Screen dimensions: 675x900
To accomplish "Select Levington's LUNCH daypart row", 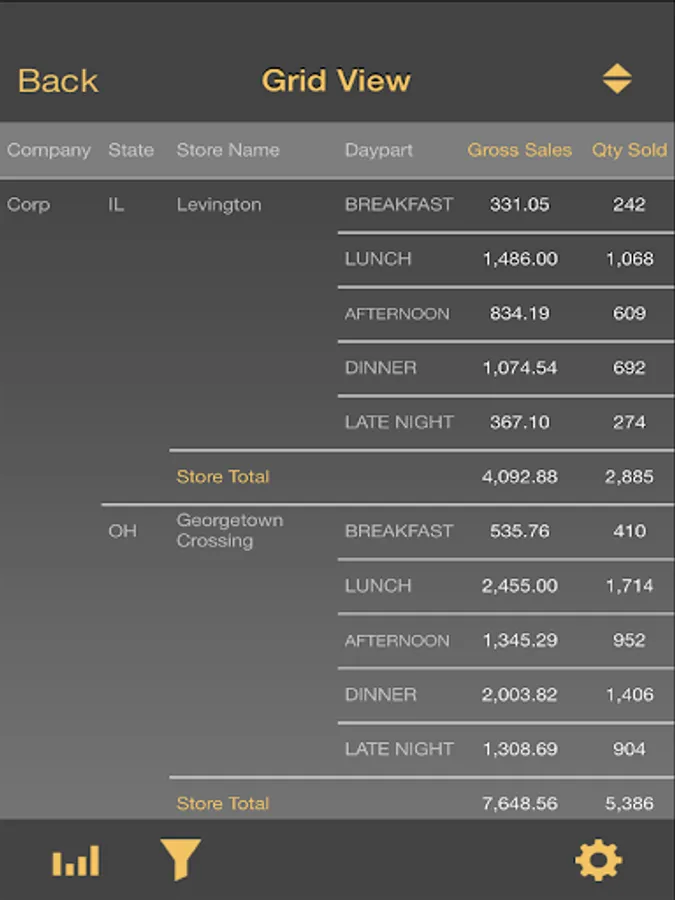I will (378, 259).
